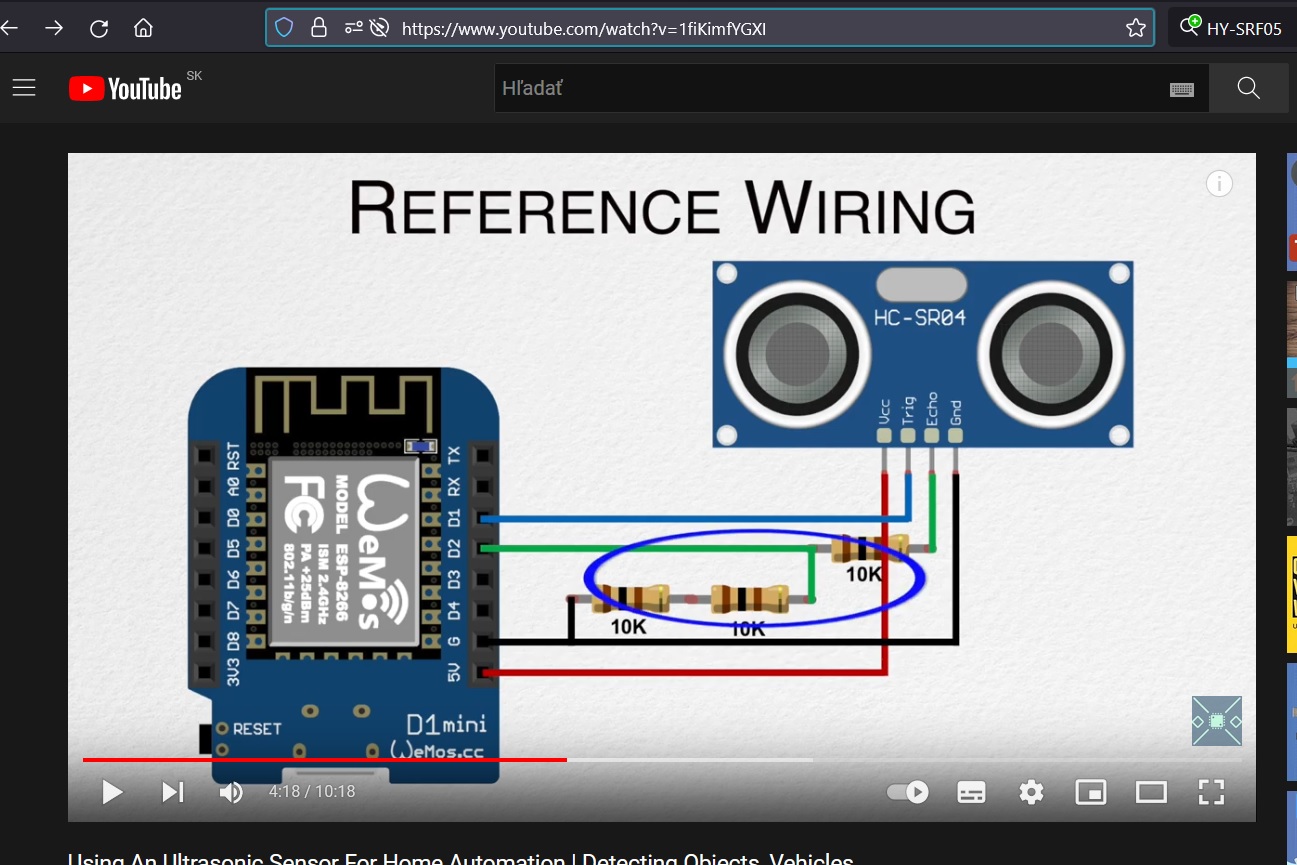Go back to the previous page
The image size is (1297, 865).
coord(10,28)
